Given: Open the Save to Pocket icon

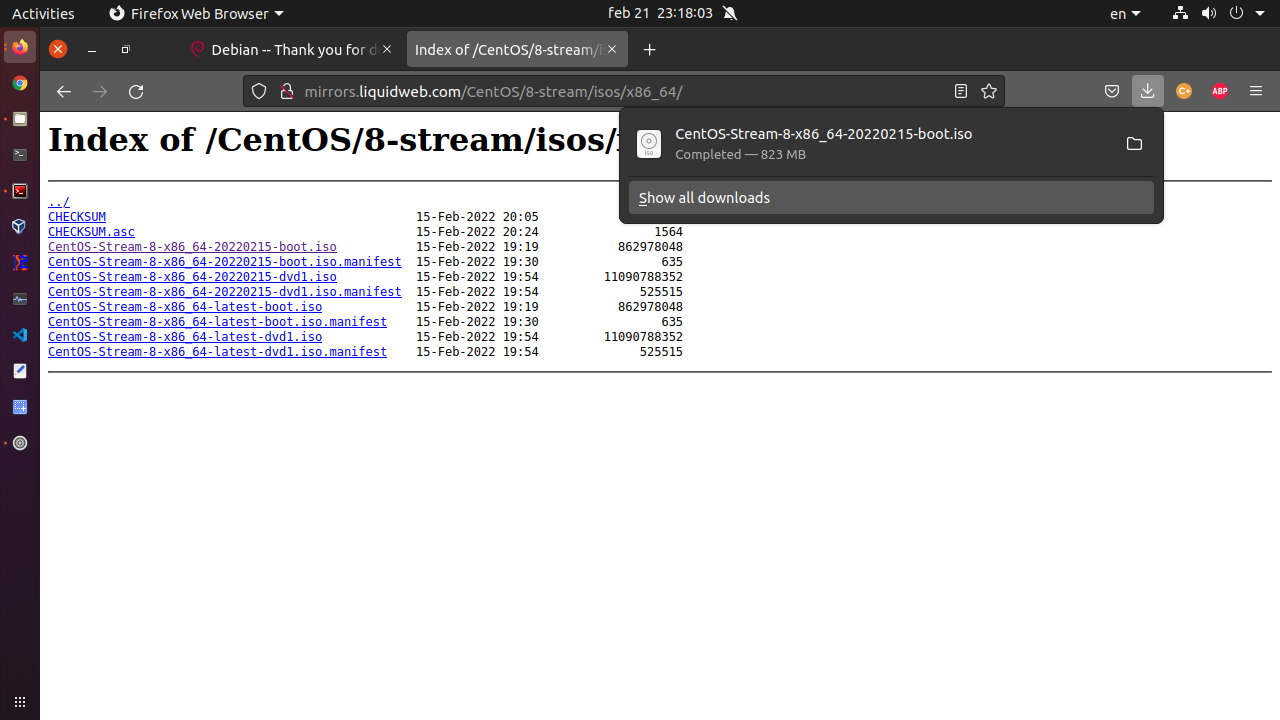Looking at the screenshot, I should point(1111,91).
